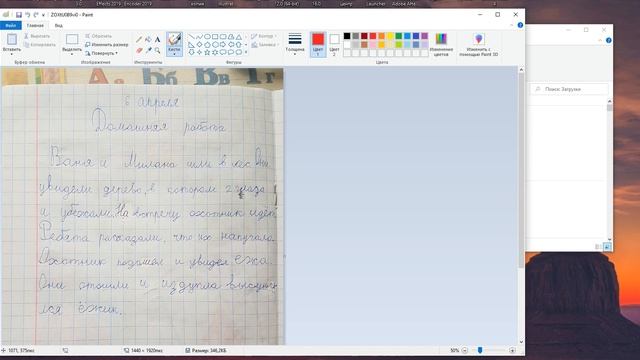Click the canvas vertical scrollbar
This screenshot has width=640, height=360.
[521, 171]
